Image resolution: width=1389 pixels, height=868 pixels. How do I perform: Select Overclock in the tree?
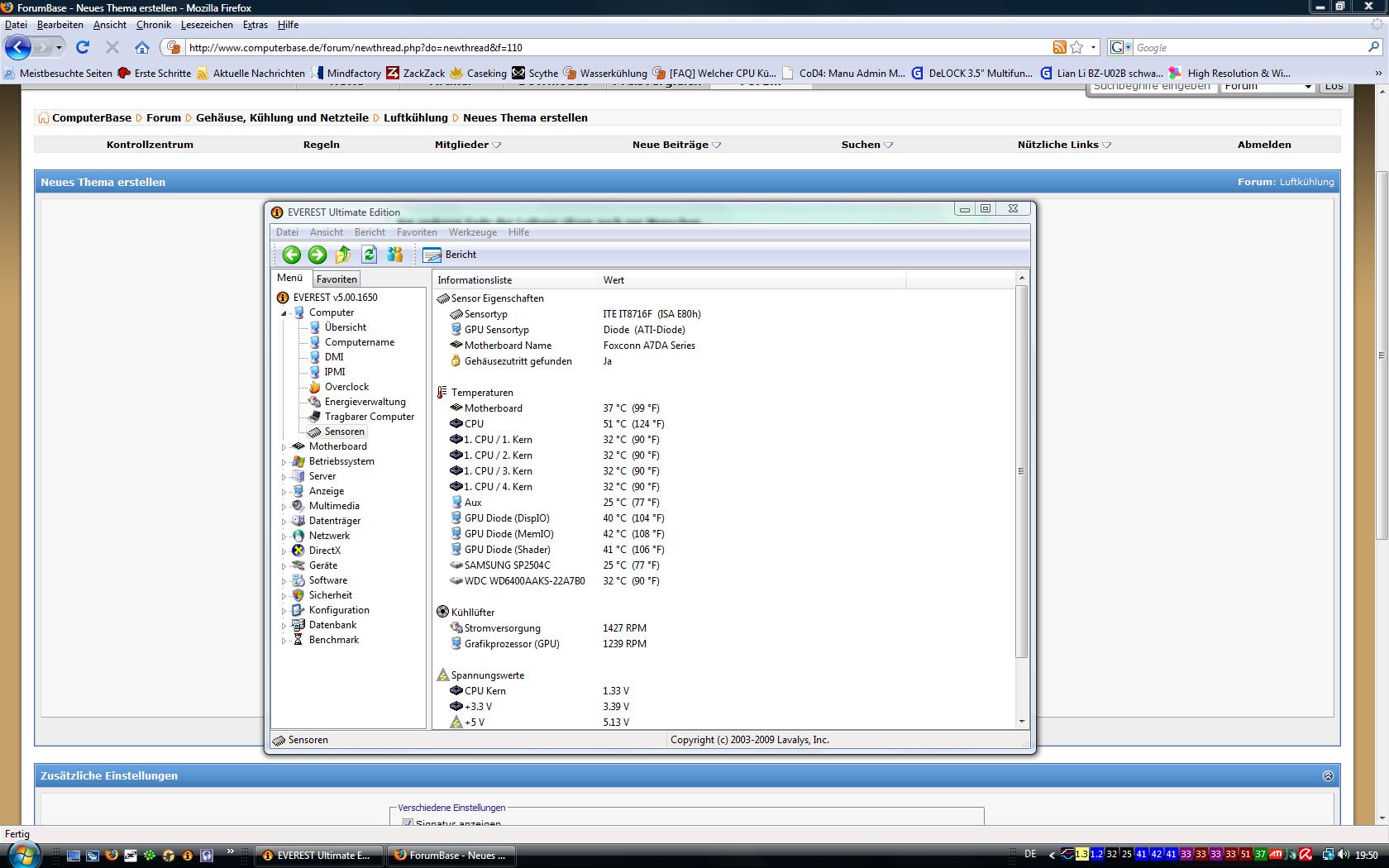point(346,387)
